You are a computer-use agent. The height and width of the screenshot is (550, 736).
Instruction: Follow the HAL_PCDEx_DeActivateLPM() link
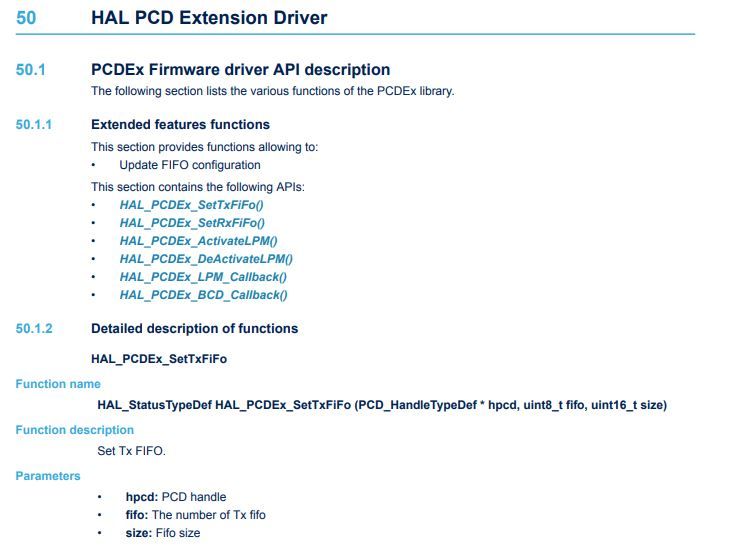pos(206,259)
